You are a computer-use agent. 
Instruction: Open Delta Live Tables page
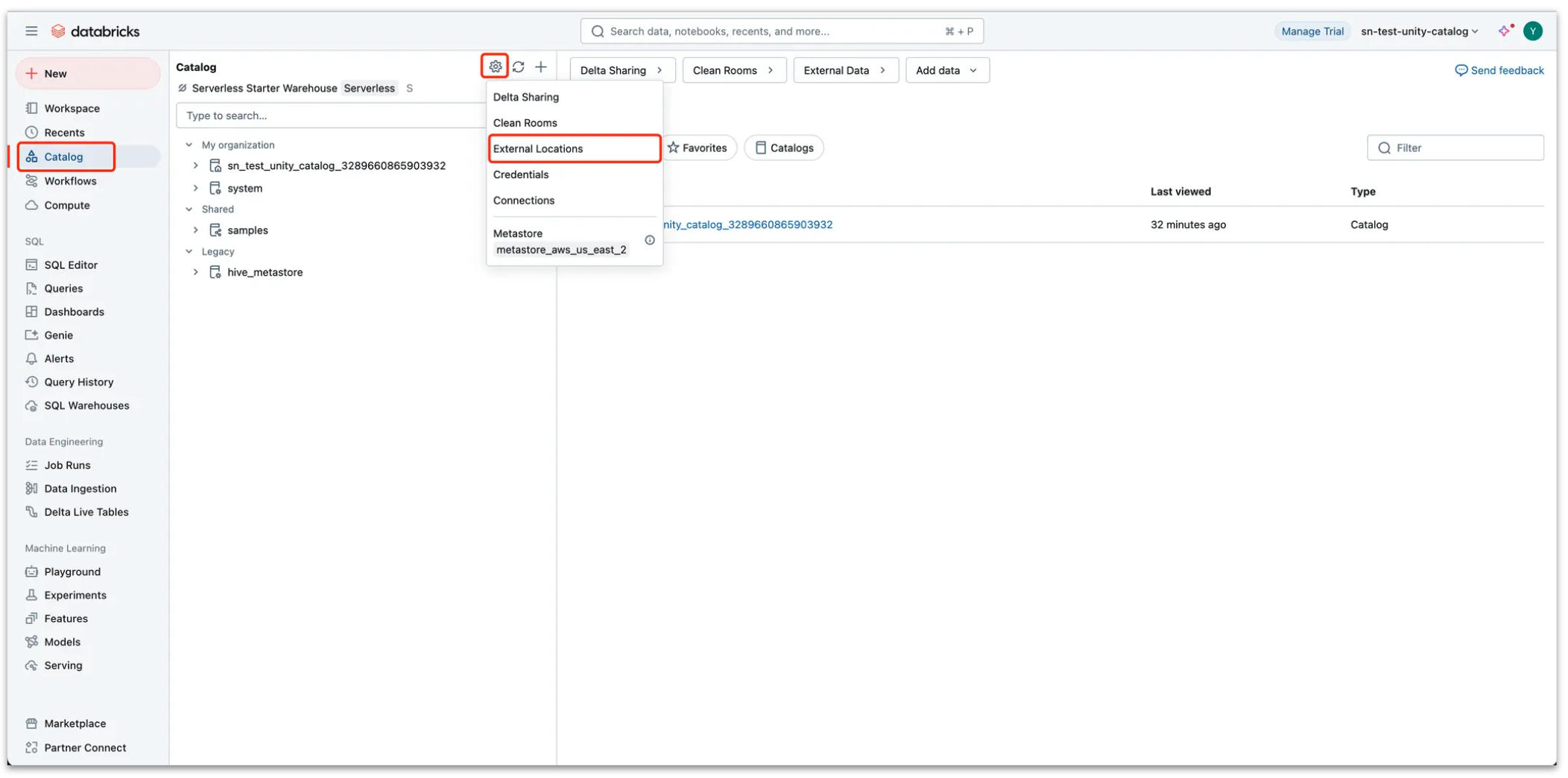pyautogui.click(x=85, y=512)
